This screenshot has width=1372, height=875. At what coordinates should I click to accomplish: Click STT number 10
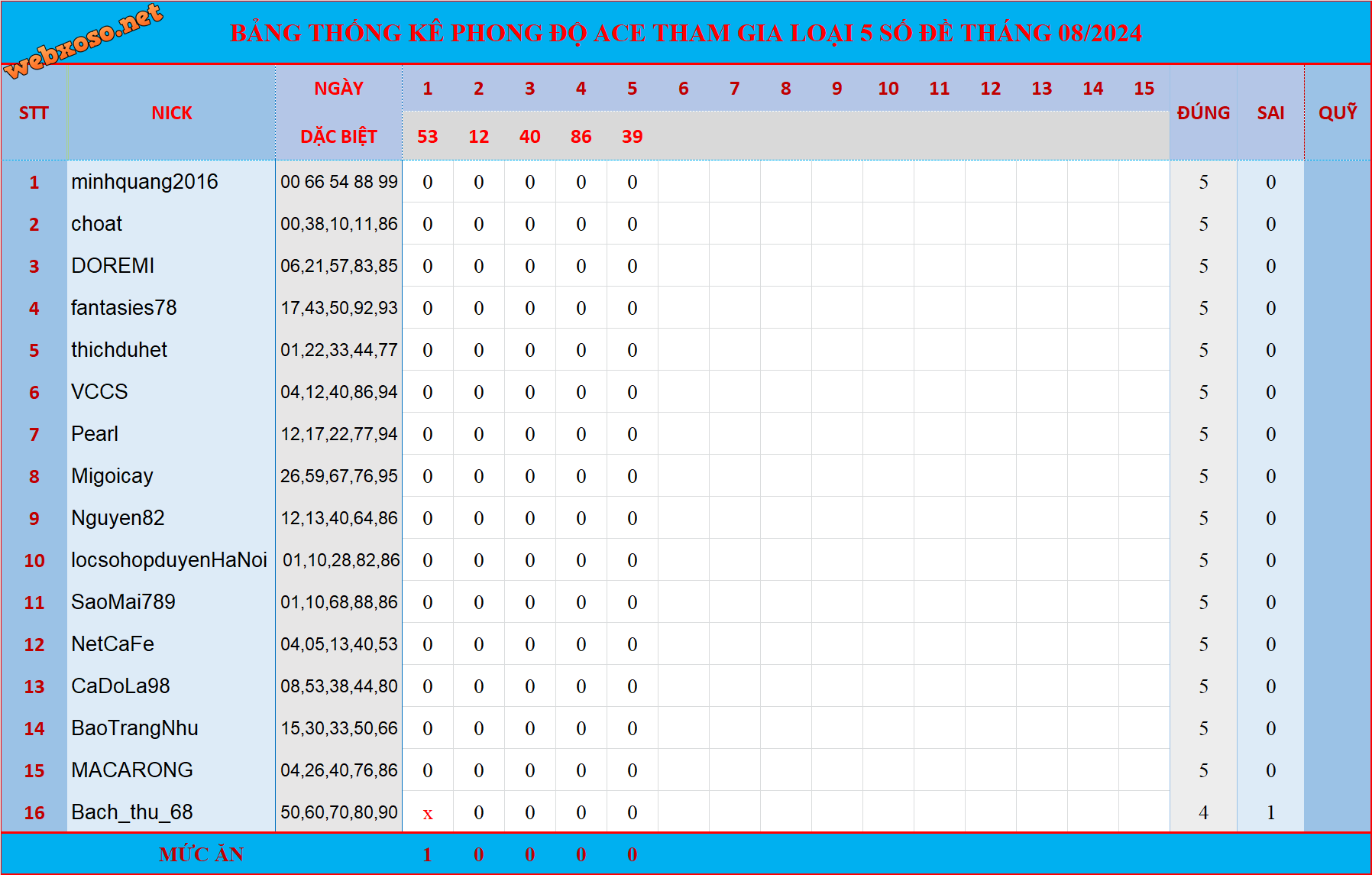(x=34, y=560)
